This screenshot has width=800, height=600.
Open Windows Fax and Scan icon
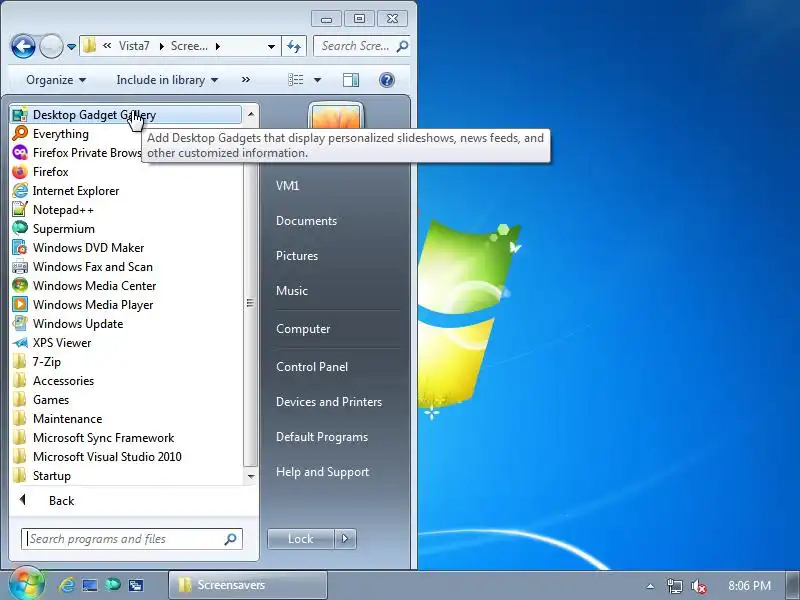[x=20, y=267]
